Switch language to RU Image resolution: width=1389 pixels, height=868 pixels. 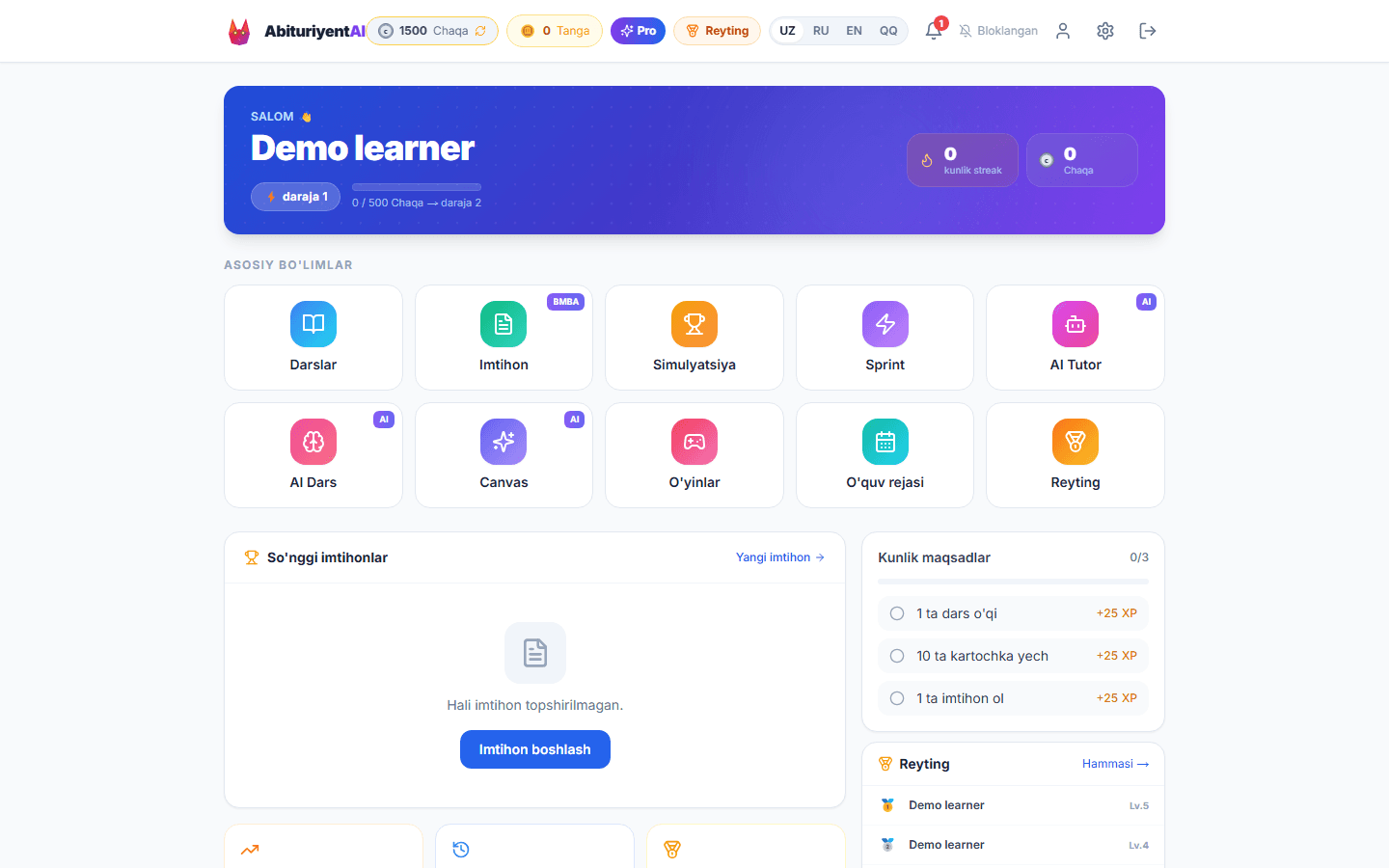(821, 31)
